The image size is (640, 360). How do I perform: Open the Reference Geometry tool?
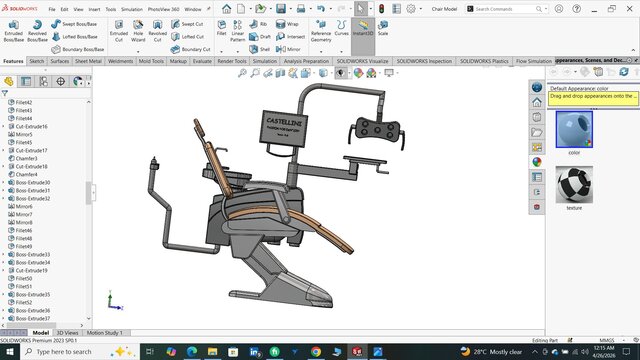coord(321,31)
